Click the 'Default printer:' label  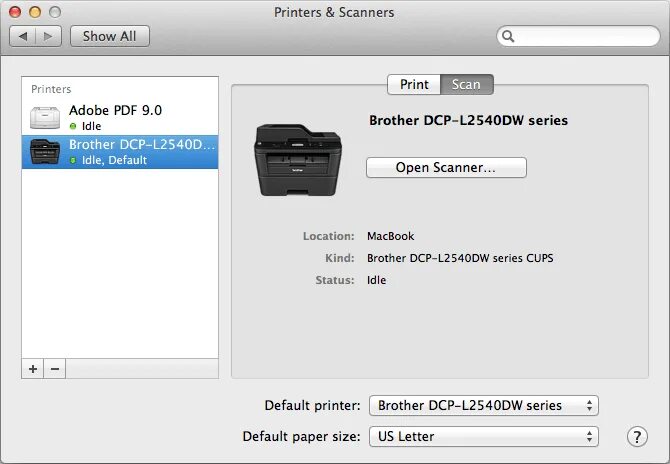pos(313,405)
